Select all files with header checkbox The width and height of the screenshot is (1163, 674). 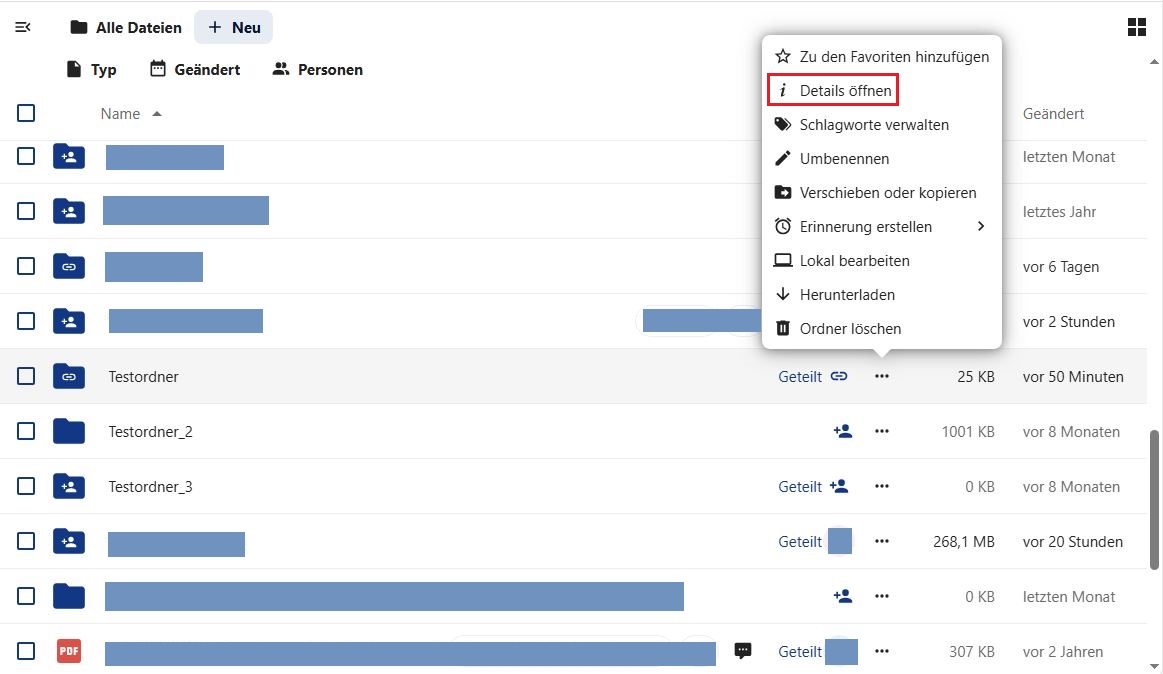tap(26, 113)
